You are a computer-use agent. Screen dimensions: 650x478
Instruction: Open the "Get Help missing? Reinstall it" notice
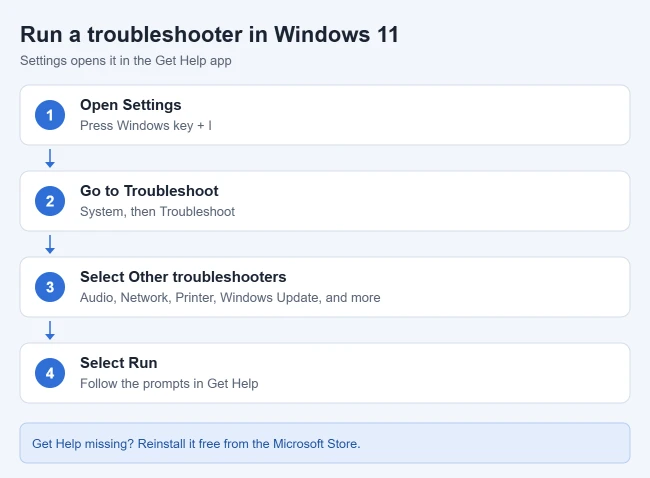pyautogui.click(x=325, y=443)
